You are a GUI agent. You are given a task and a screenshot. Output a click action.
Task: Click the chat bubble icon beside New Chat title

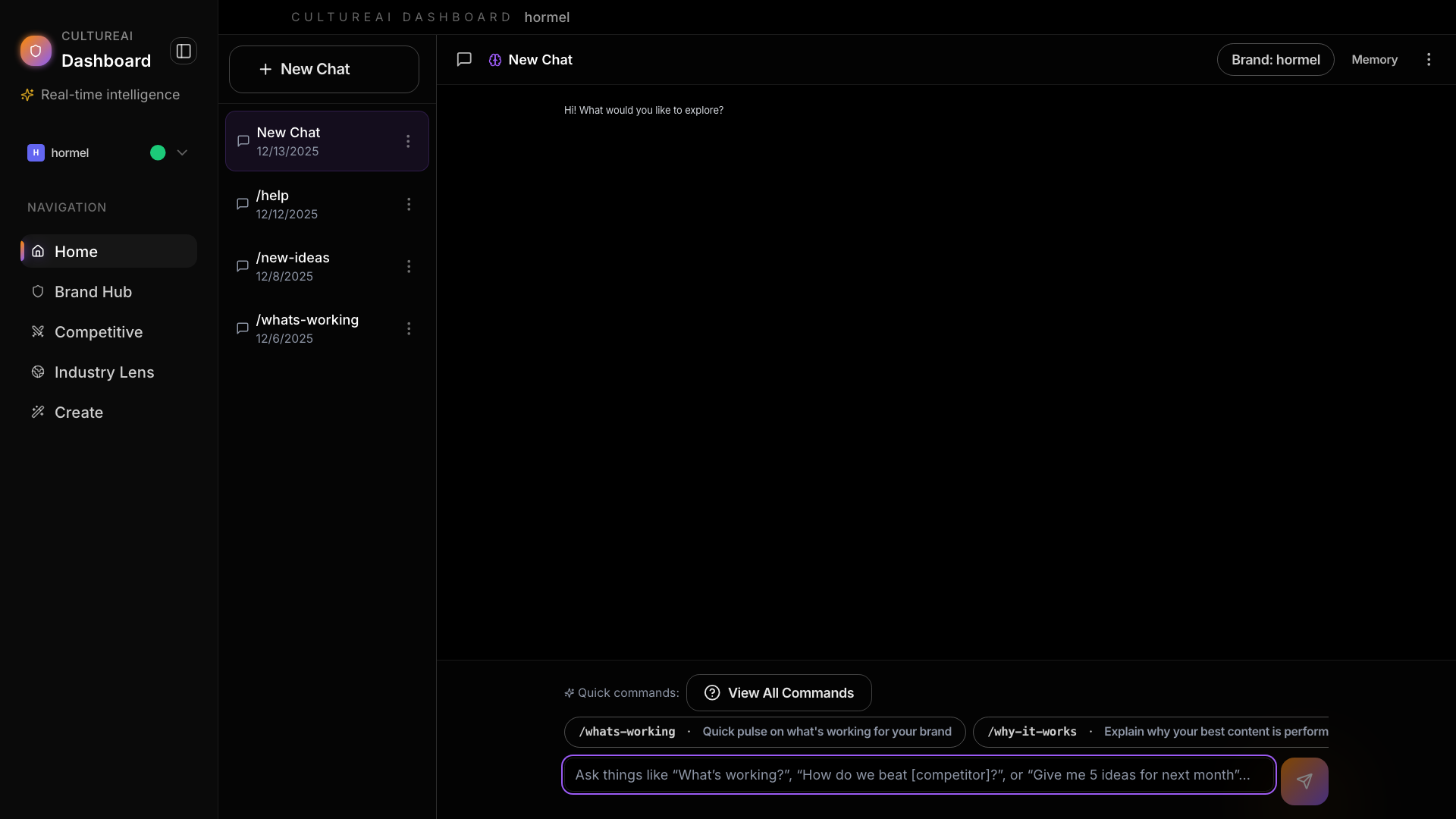(464, 59)
